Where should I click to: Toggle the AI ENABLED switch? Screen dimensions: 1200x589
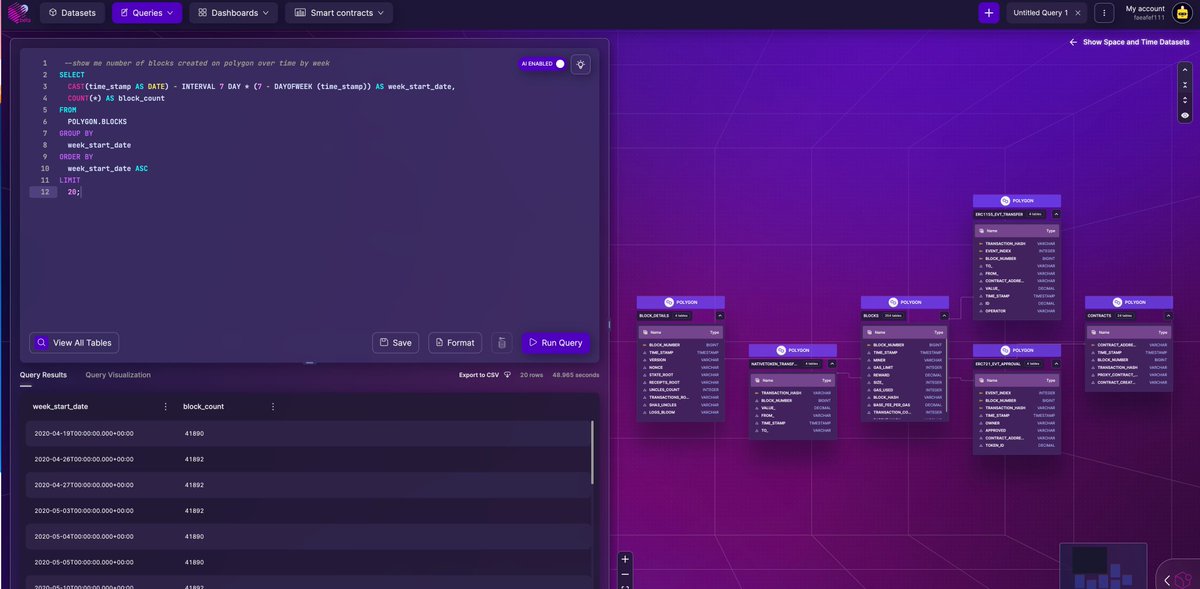click(x=558, y=63)
